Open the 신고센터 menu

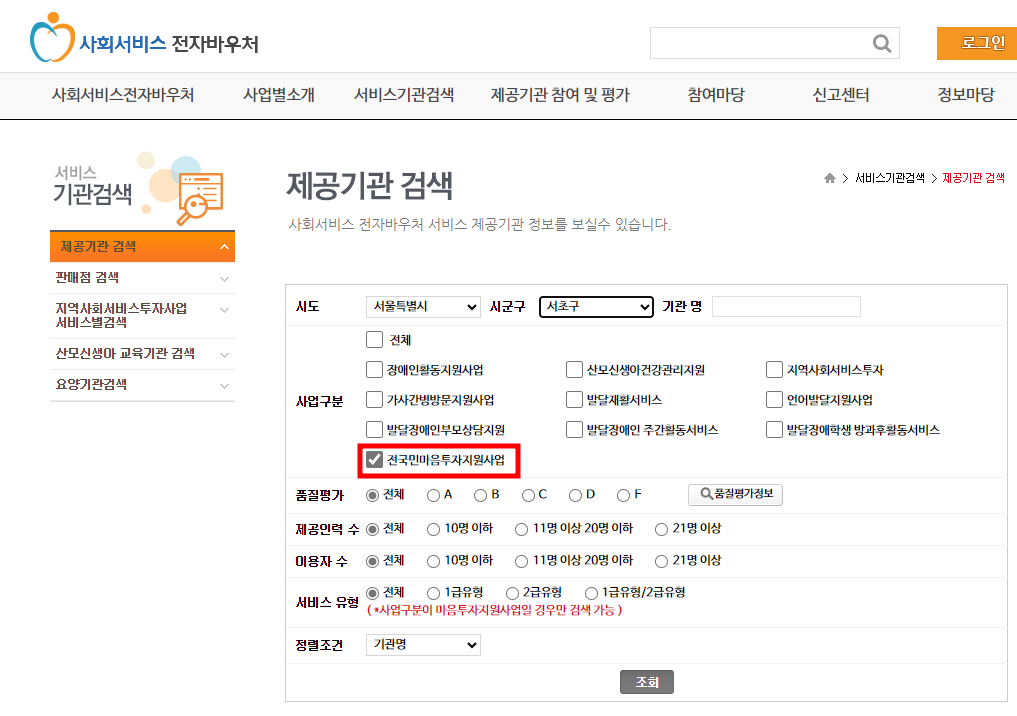pyautogui.click(x=840, y=95)
